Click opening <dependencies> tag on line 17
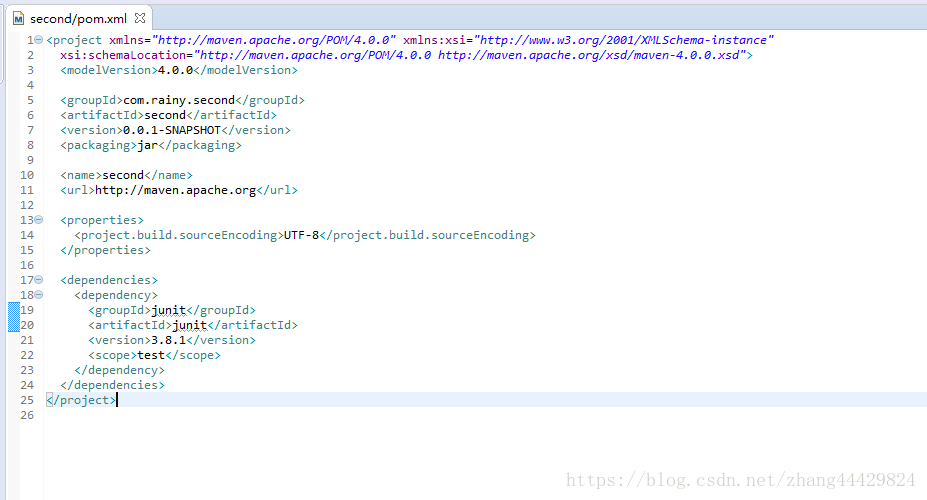This screenshot has width=927, height=500. click(x=109, y=280)
